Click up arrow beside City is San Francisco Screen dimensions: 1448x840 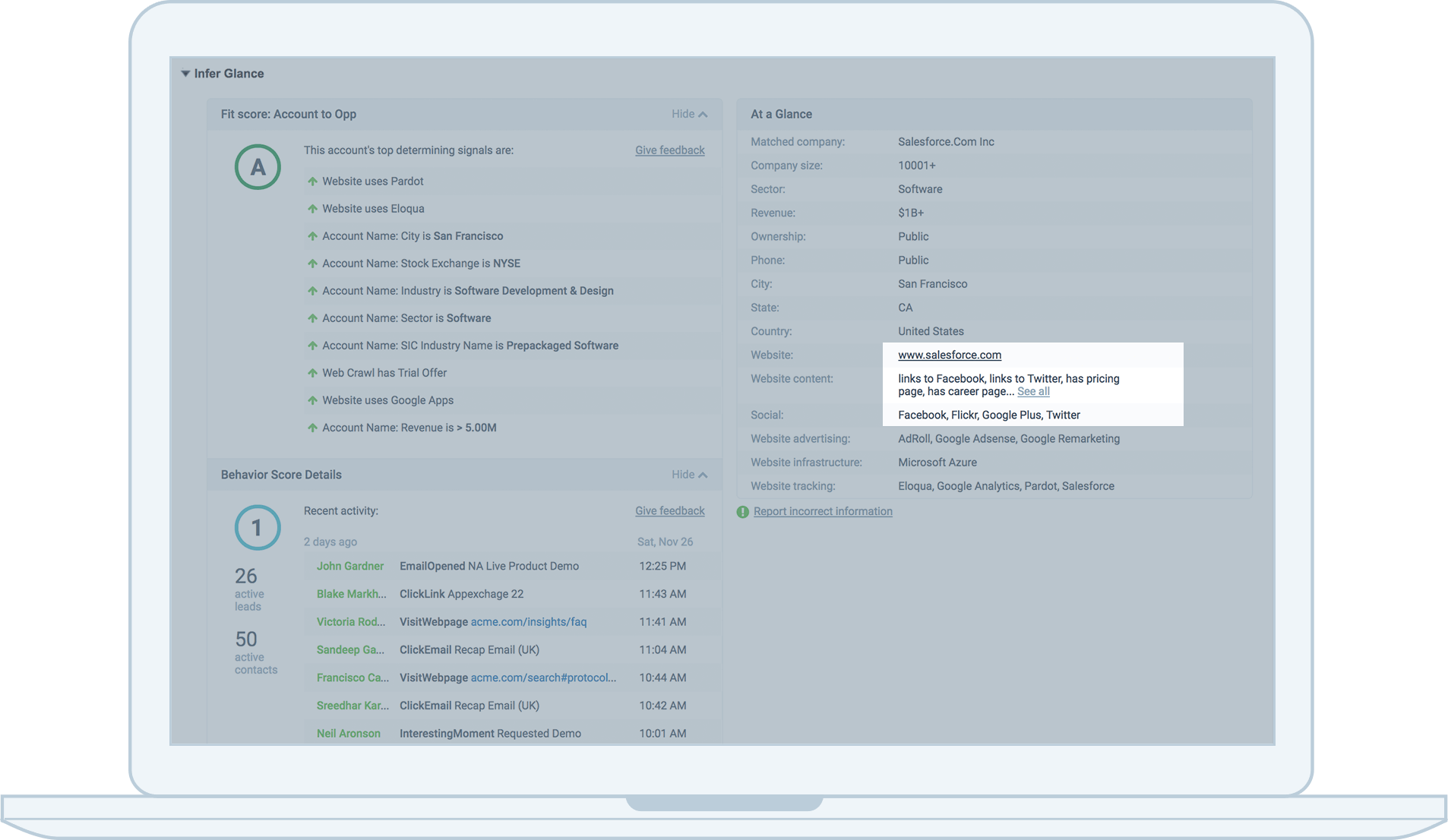(x=312, y=236)
